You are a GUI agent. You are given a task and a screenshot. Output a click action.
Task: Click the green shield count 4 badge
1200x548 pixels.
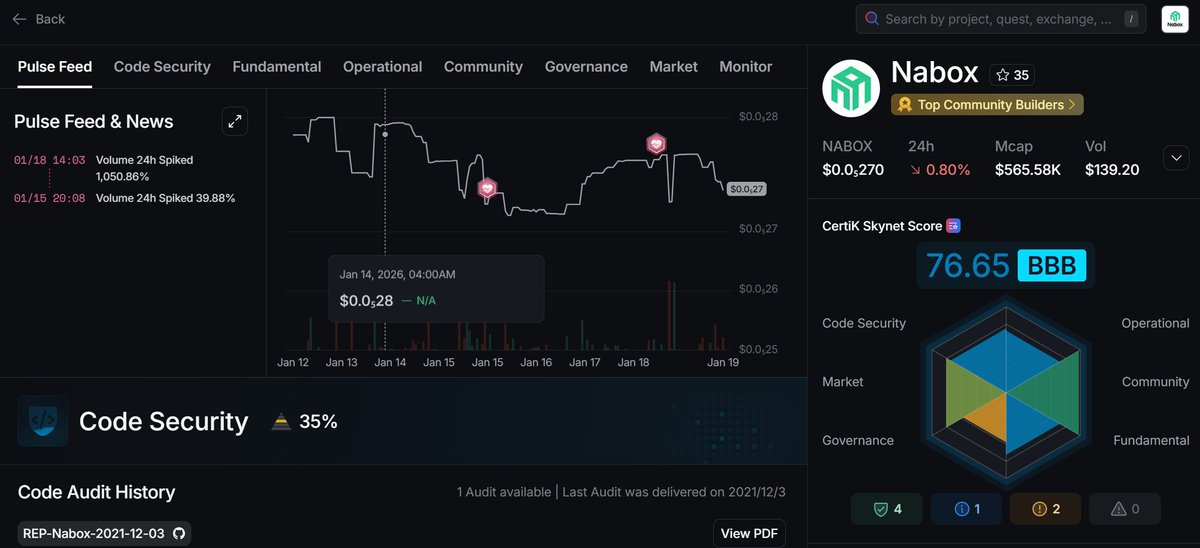(x=886, y=509)
